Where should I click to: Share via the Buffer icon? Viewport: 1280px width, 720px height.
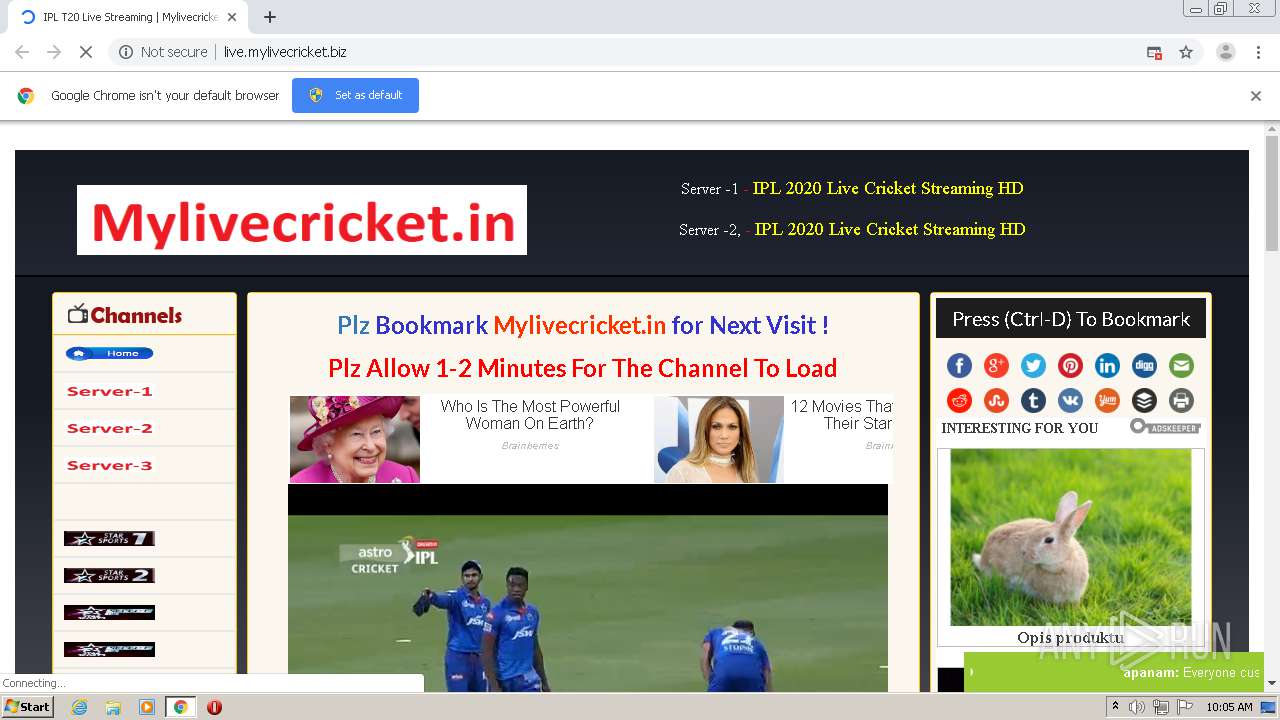[1144, 401]
